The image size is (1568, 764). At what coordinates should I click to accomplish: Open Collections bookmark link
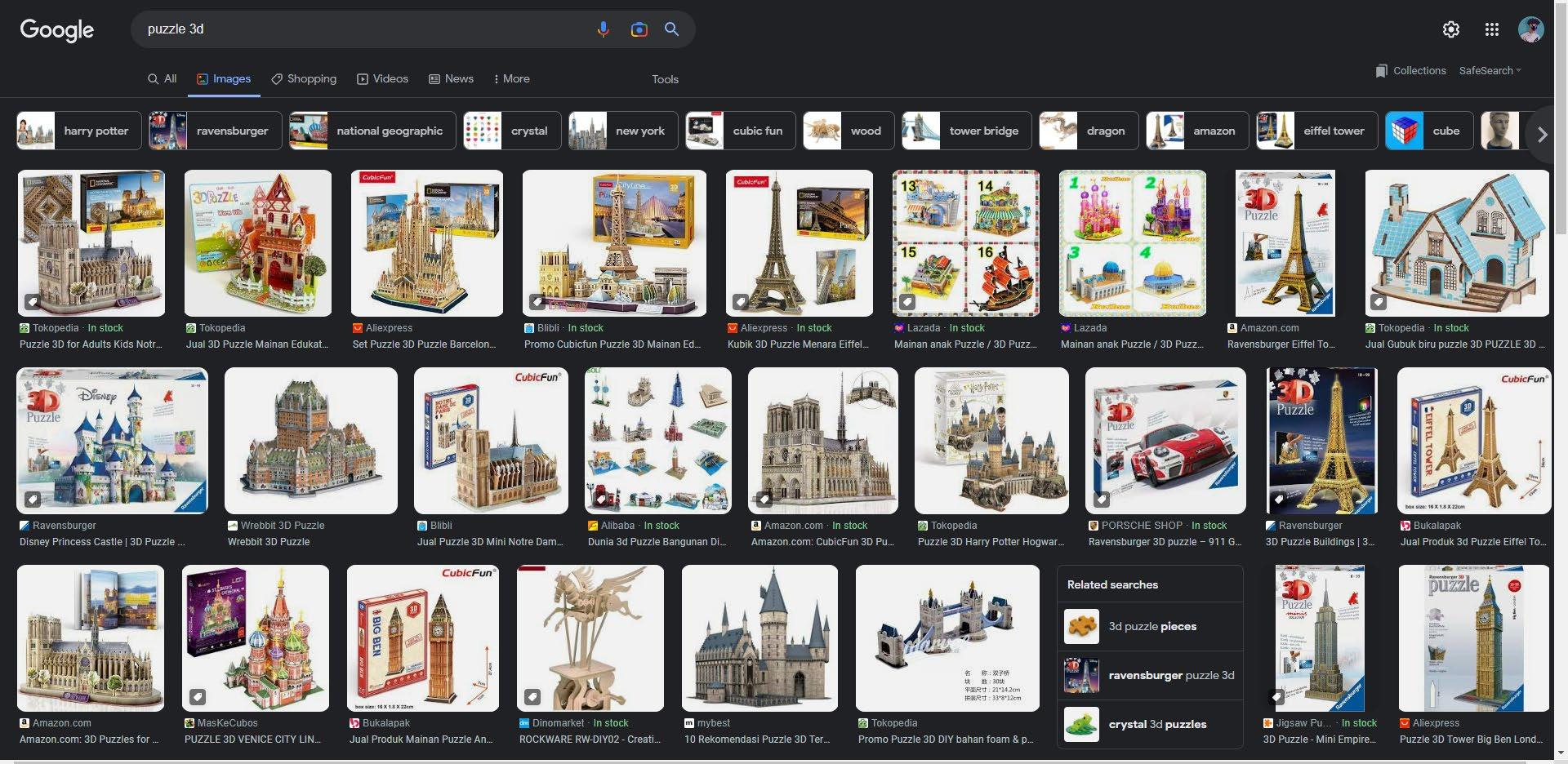1410,71
